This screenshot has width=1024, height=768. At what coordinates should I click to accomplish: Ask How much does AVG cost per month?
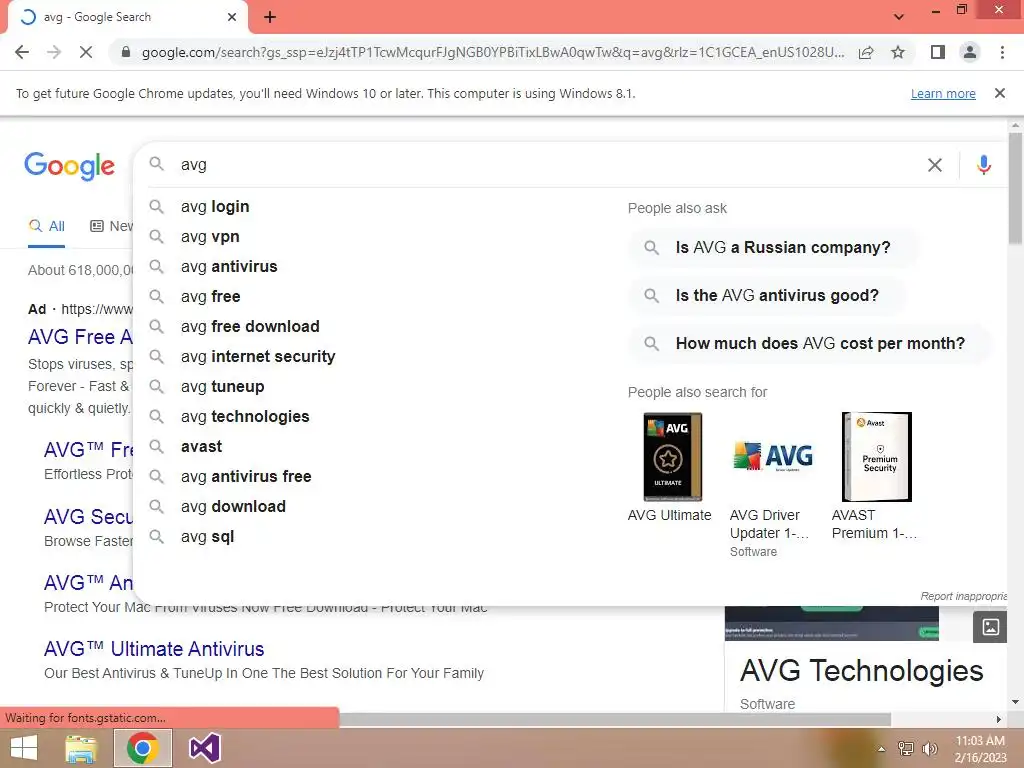(810, 344)
